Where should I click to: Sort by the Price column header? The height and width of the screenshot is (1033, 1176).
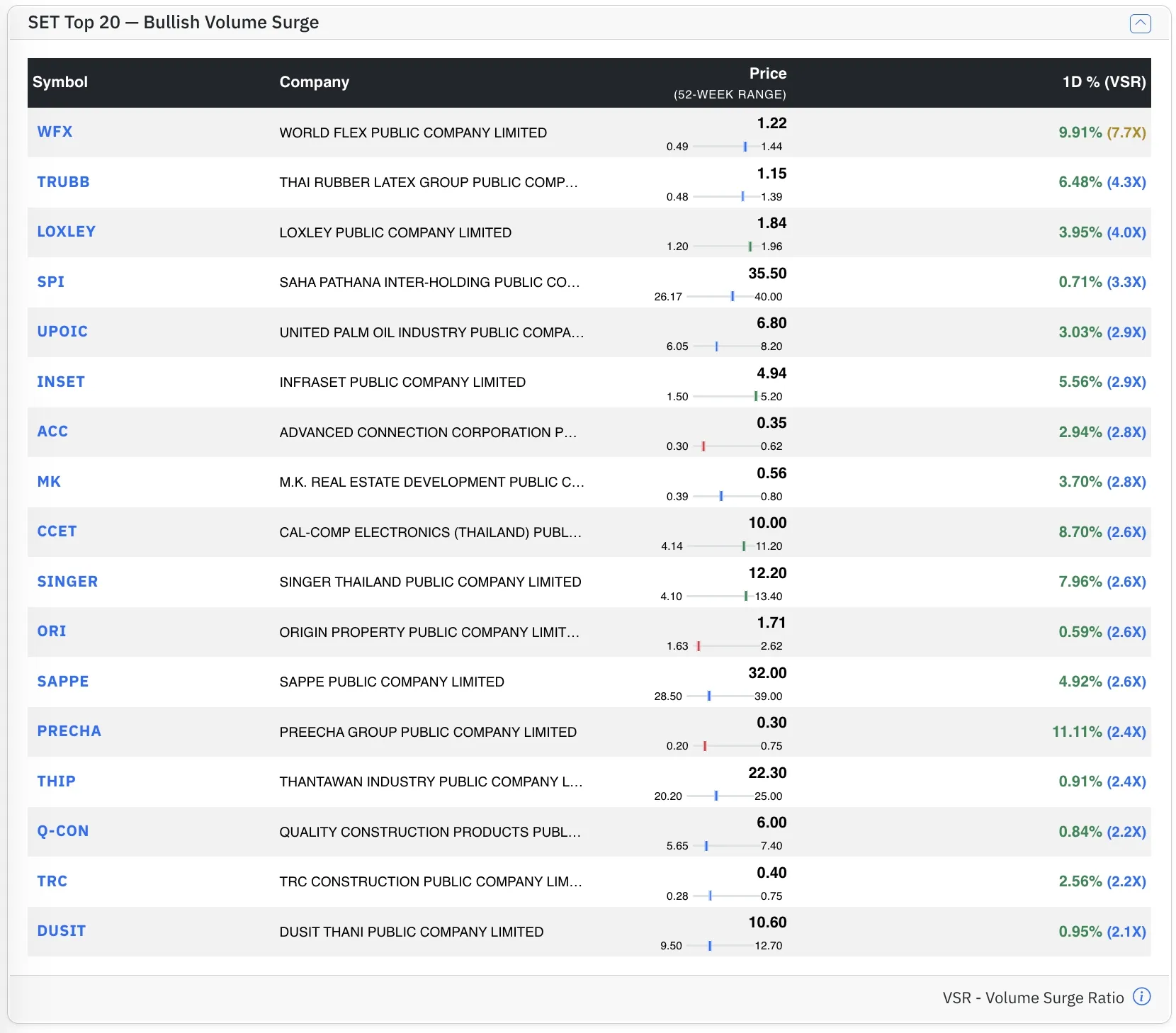click(768, 74)
